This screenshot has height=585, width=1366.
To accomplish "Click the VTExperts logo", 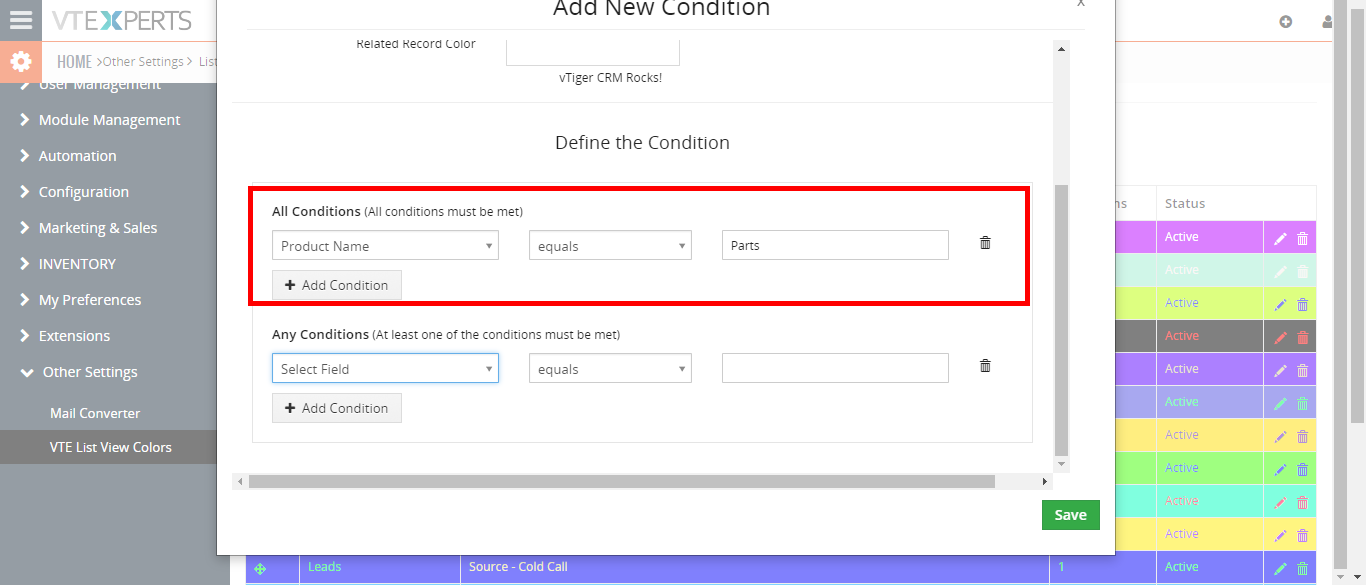I will [121, 20].
